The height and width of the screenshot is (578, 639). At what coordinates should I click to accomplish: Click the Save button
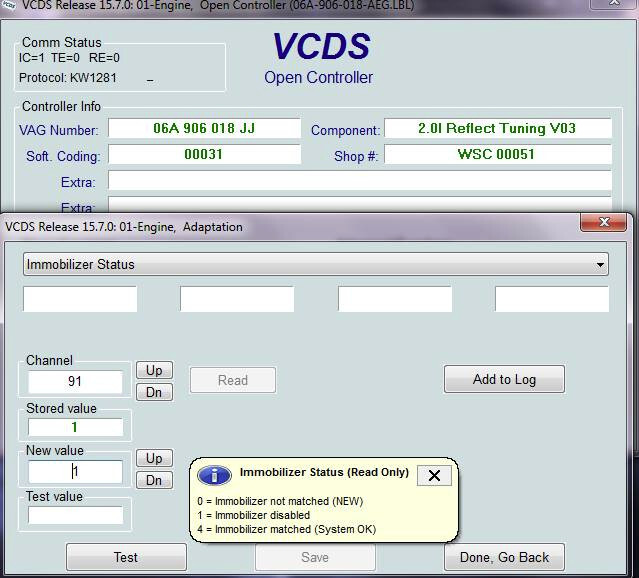315,557
